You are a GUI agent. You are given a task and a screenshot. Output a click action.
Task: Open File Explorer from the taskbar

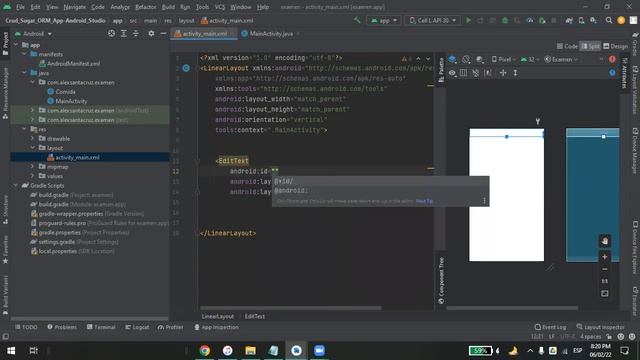[250, 350]
